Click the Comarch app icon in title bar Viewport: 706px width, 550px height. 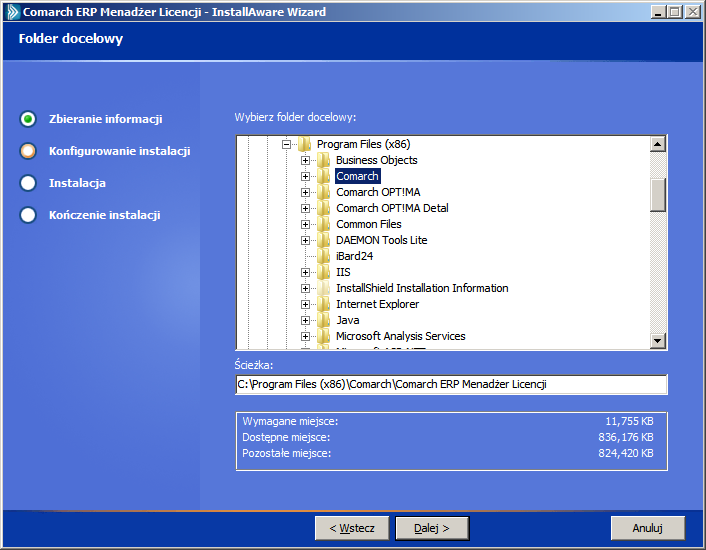13,12
